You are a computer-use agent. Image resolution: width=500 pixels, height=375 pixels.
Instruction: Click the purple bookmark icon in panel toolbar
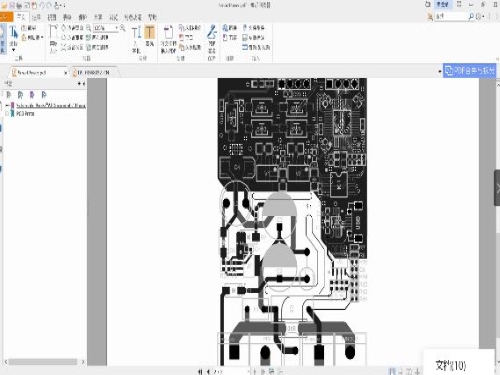[32, 95]
